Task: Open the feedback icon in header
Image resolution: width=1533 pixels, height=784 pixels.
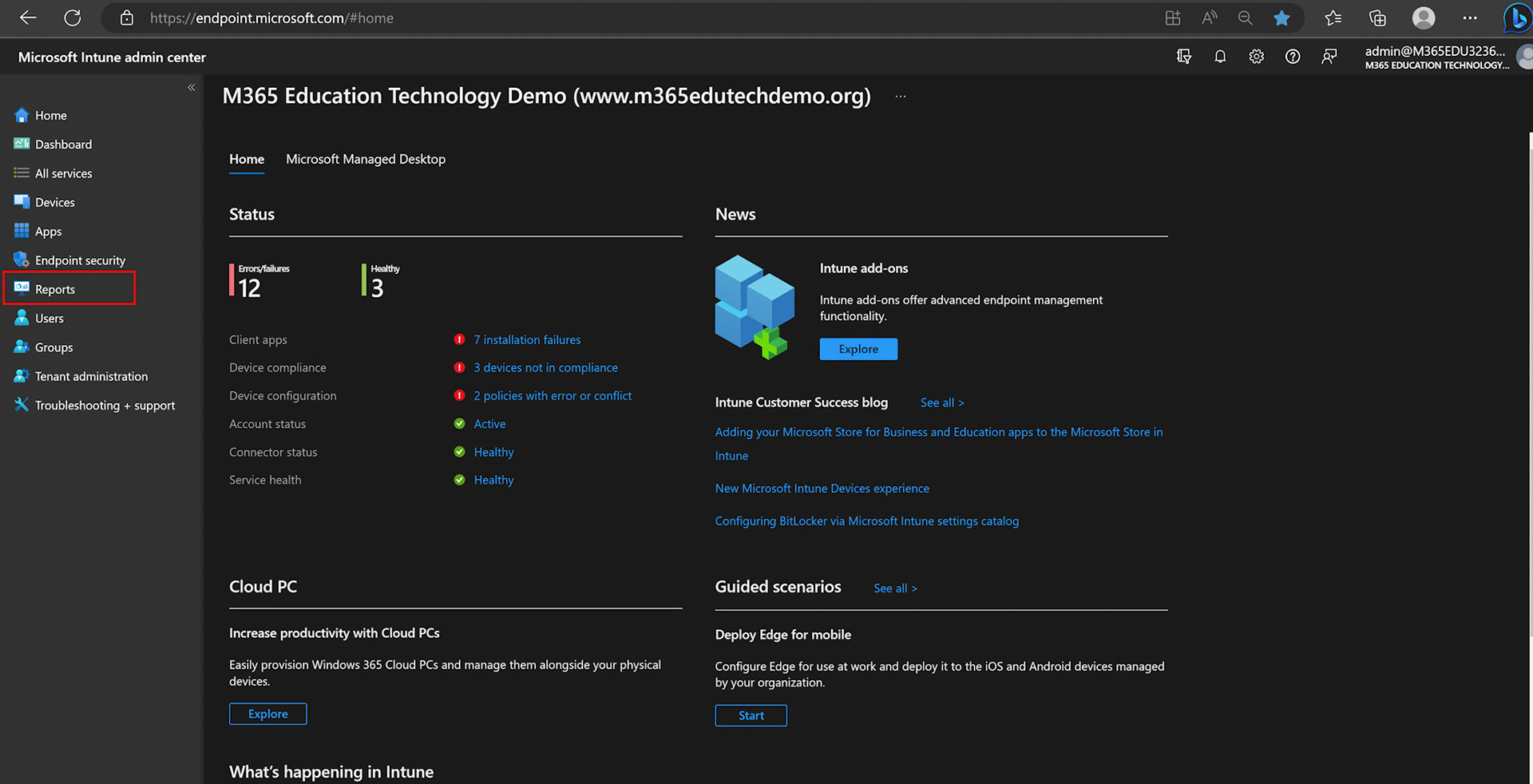Action: [1329, 56]
